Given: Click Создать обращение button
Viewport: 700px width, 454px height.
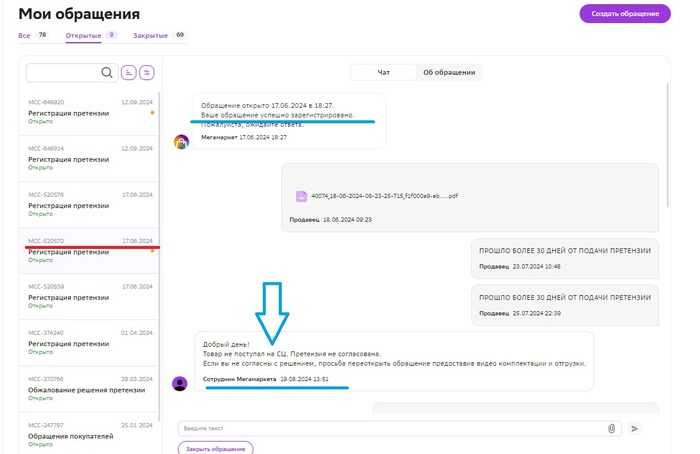Looking at the screenshot, I should [x=625, y=13].
